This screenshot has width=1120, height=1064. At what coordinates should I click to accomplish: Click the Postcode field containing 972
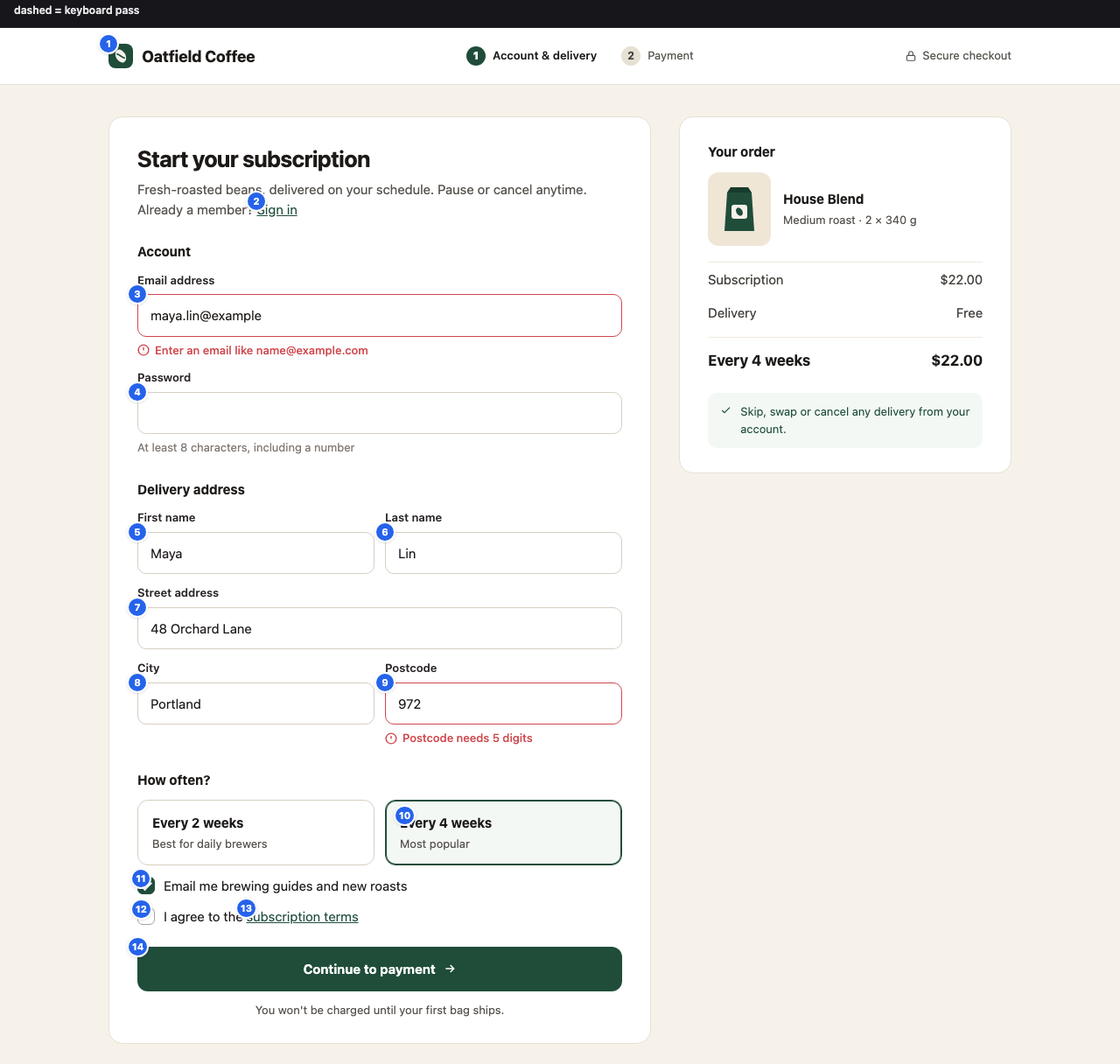tap(503, 703)
